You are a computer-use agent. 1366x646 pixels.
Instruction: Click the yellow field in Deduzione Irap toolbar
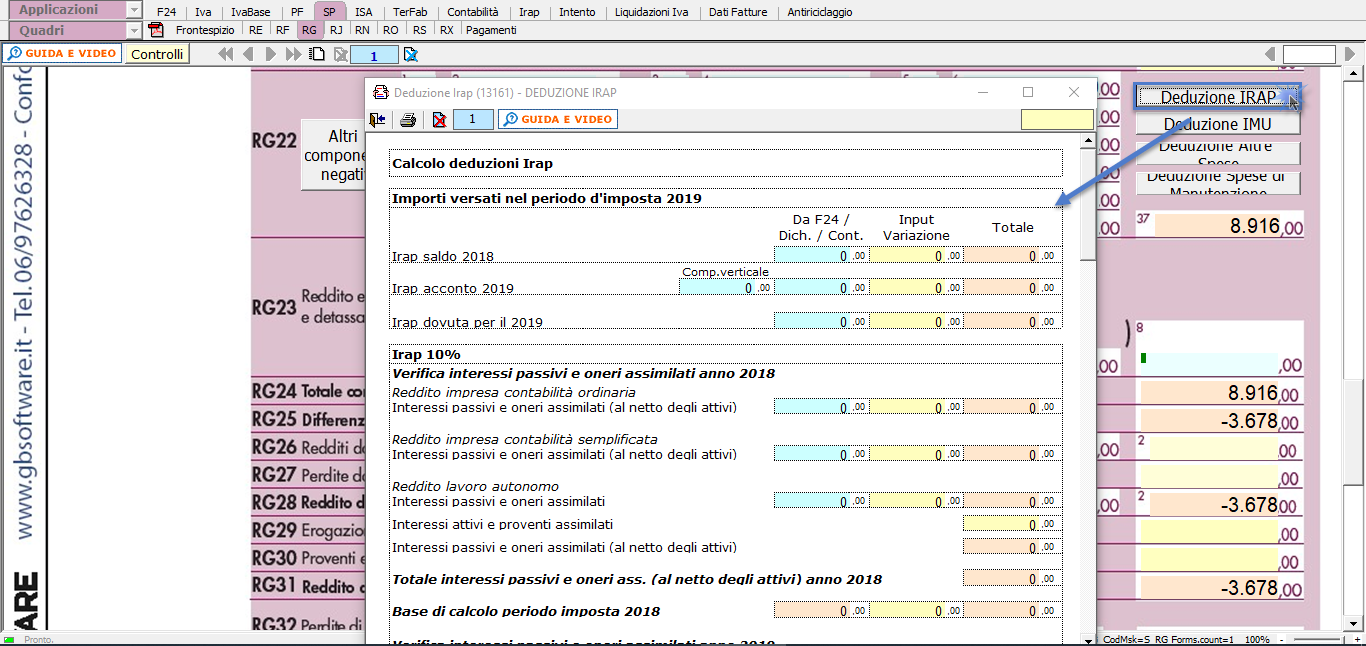(1057, 120)
